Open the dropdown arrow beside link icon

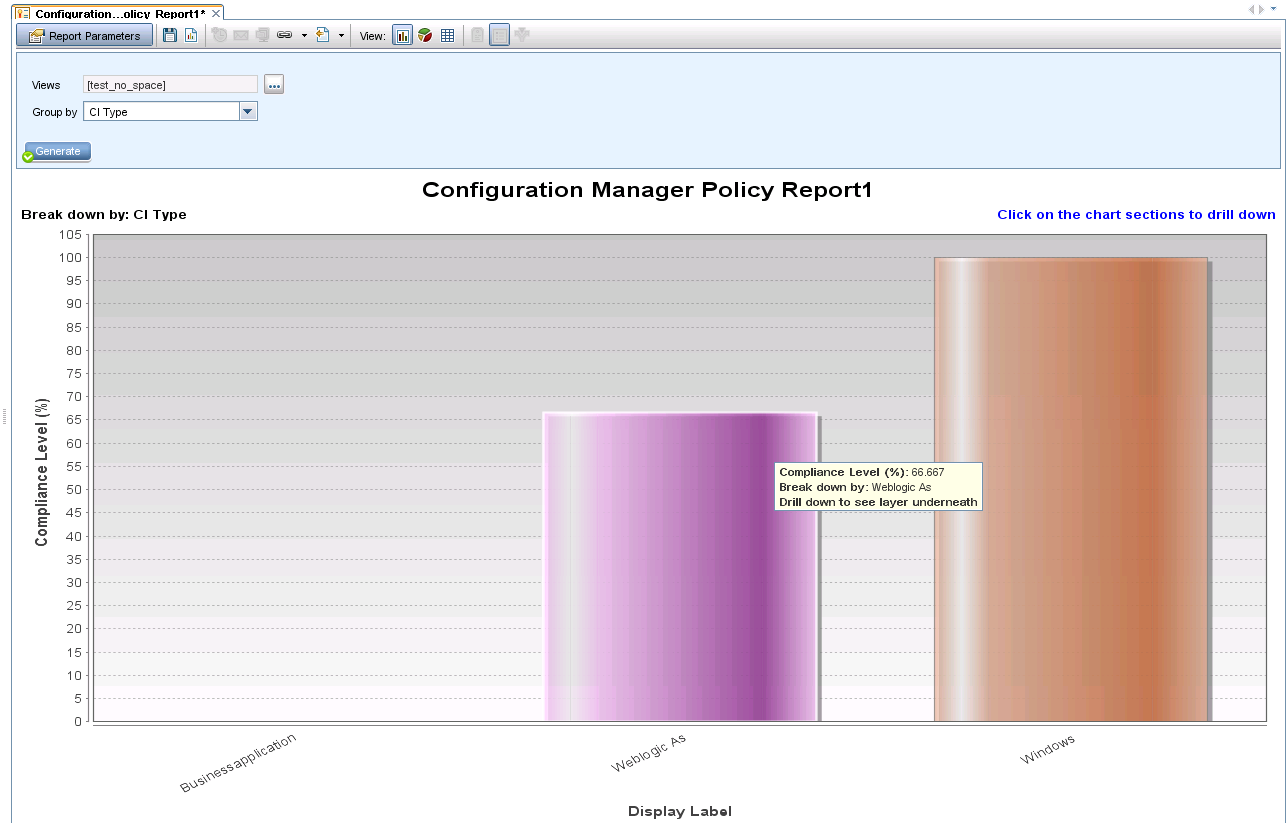point(304,36)
